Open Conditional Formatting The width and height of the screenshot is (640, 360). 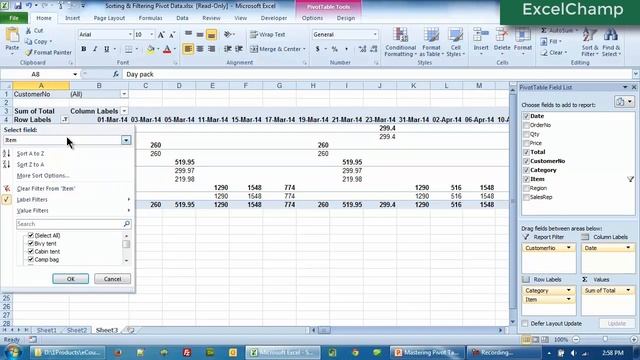point(400,42)
